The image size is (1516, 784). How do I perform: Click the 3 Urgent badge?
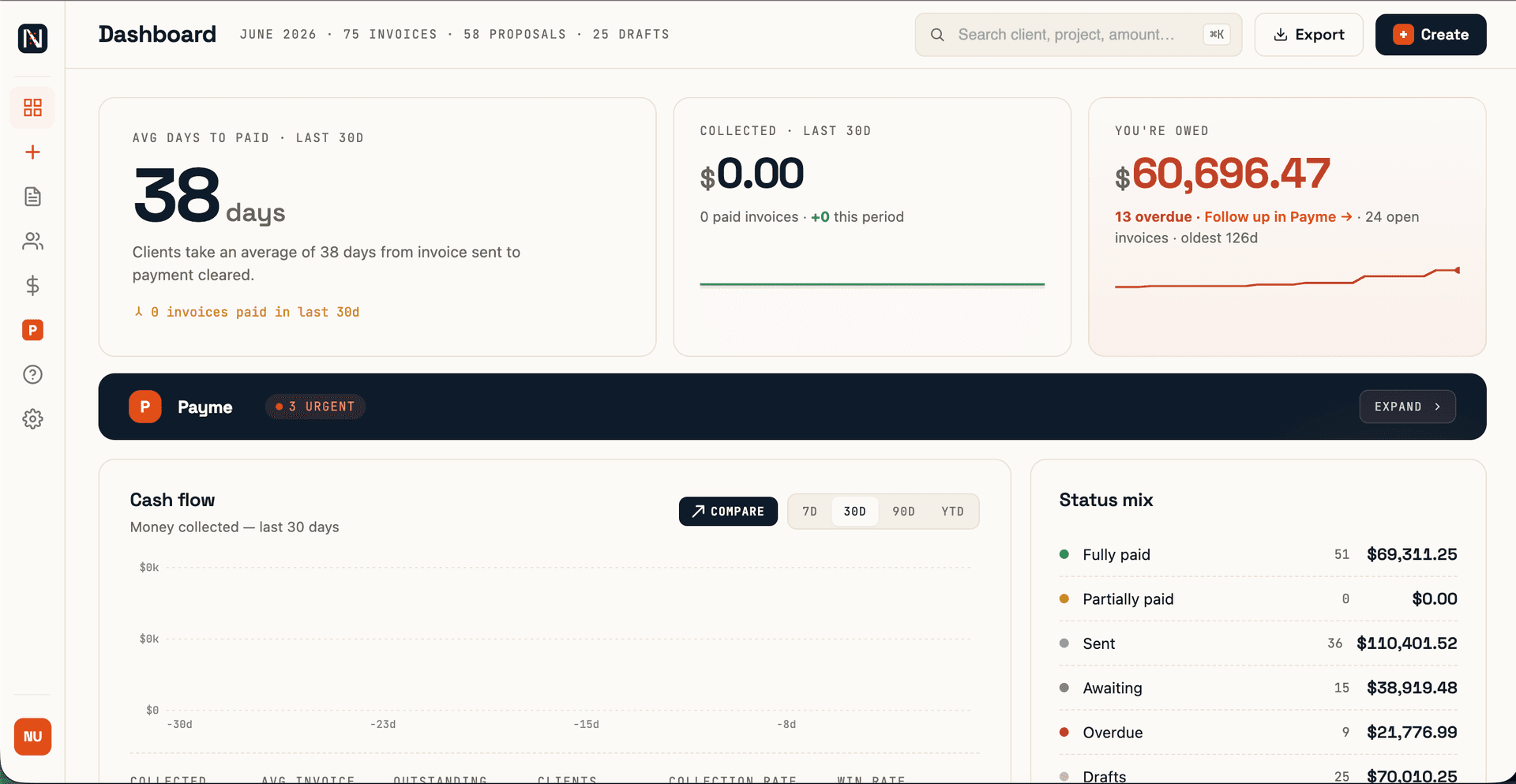315,407
